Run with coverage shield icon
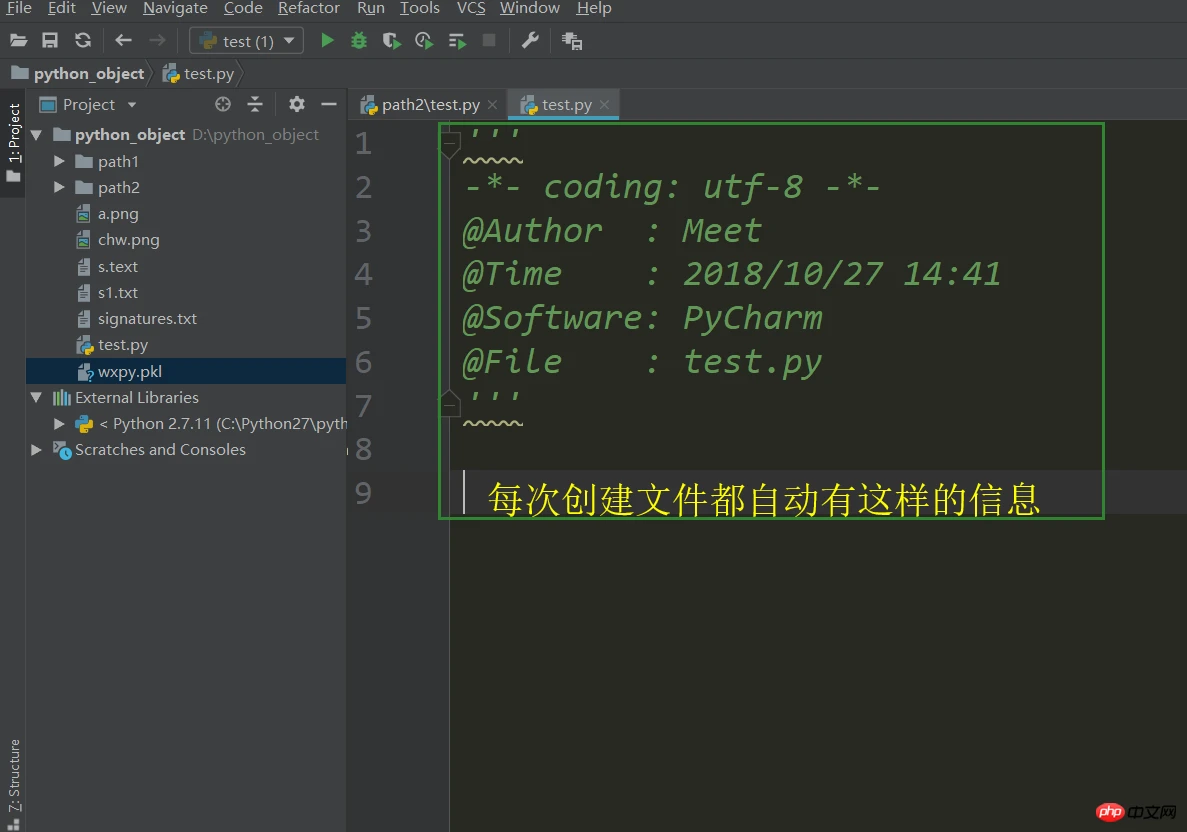1187x832 pixels. tap(391, 41)
